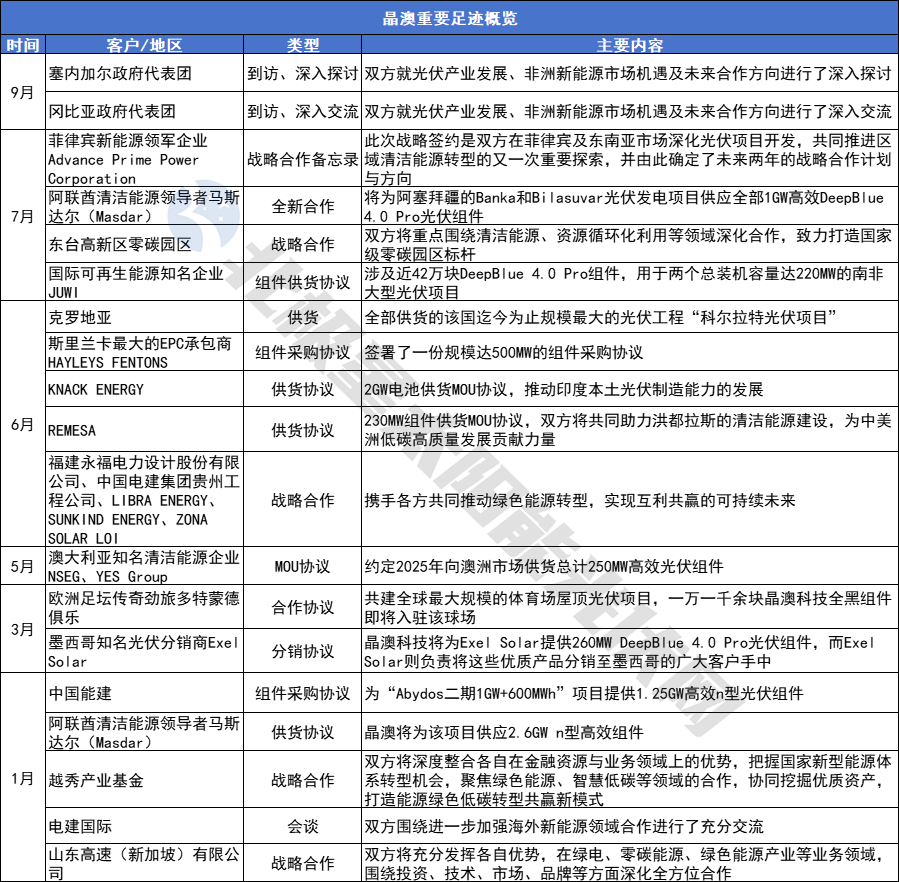The height and width of the screenshot is (882, 899).
Task: Click the 分销协议 type cell
Action: tap(303, 651)
